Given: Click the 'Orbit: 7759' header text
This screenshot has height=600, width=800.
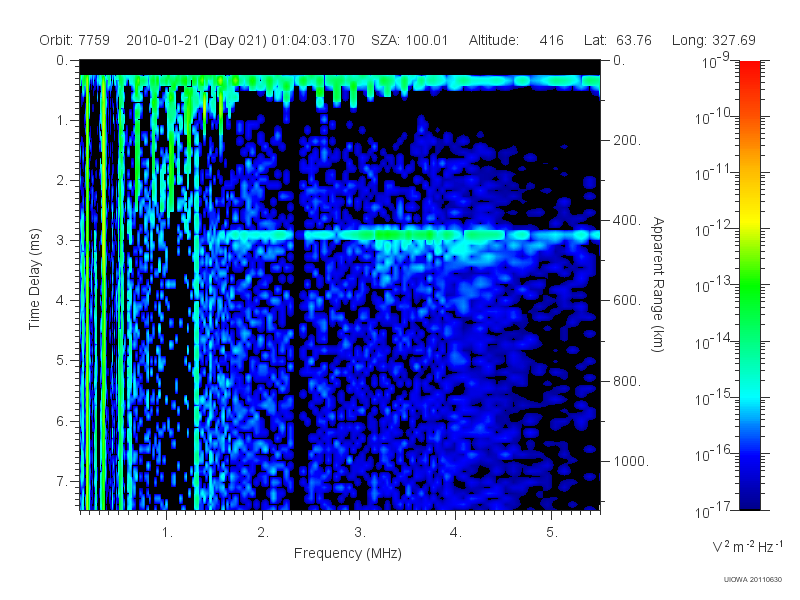Looking at the screenshot, I should tap(74, 40).
